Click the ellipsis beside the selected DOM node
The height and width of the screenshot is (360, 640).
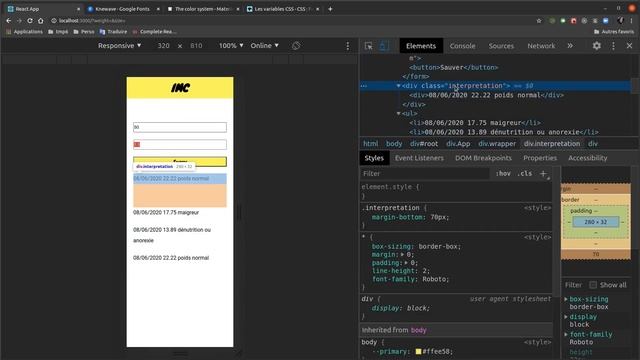[x=364, y=86]
